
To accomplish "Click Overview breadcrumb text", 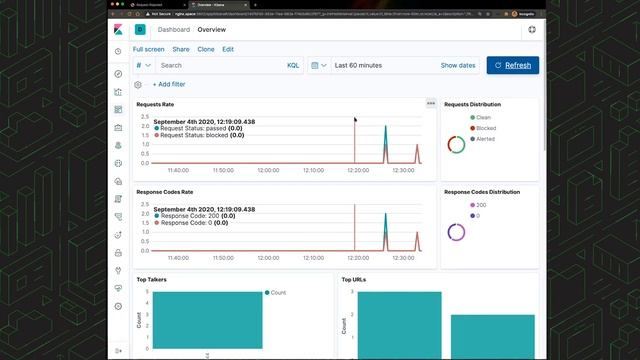I will pyautogui.click(x=211, y=29).
